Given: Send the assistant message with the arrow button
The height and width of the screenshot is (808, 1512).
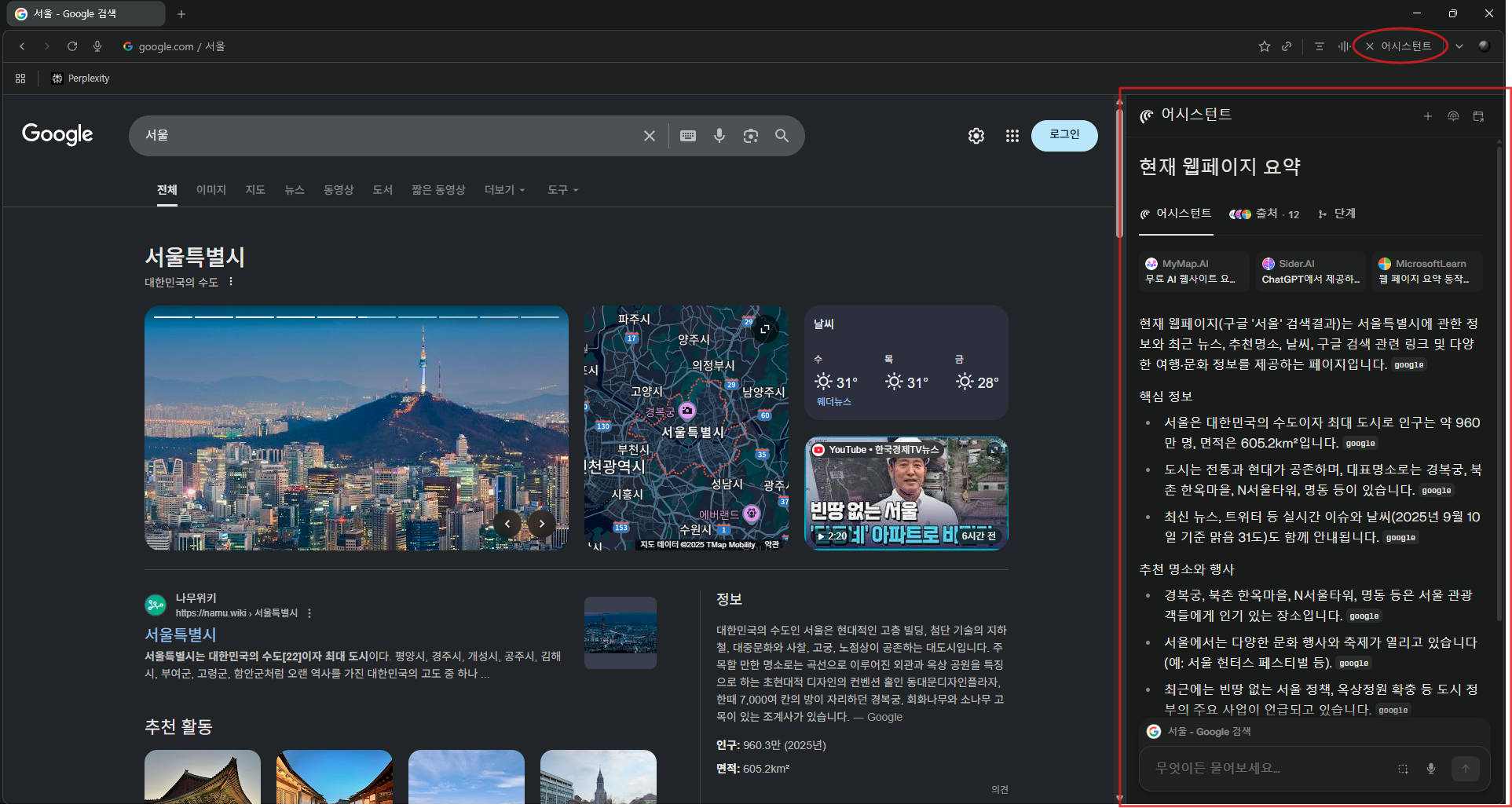Looking at the screenshot, I should (1466, 769).
